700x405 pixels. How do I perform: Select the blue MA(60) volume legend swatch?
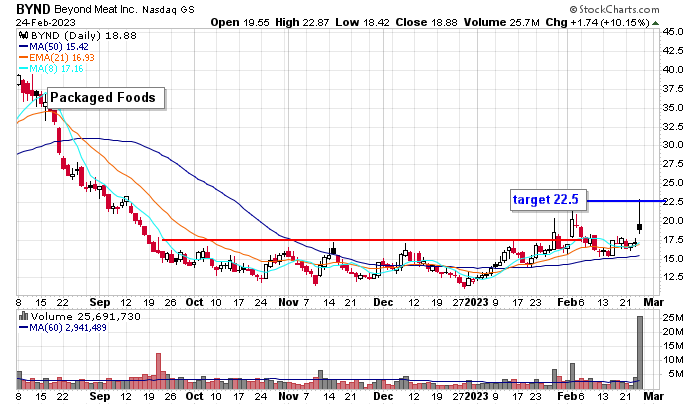pyautogui.click(x=23, y=328)
